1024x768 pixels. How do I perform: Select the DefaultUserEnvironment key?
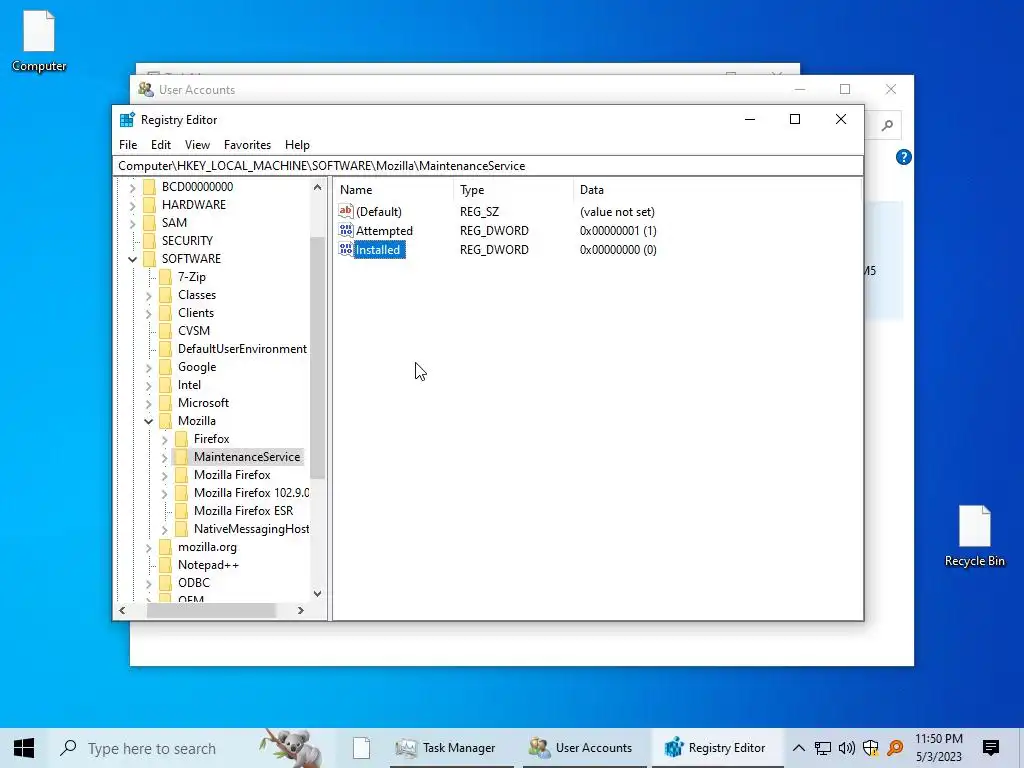click(242, 349)
